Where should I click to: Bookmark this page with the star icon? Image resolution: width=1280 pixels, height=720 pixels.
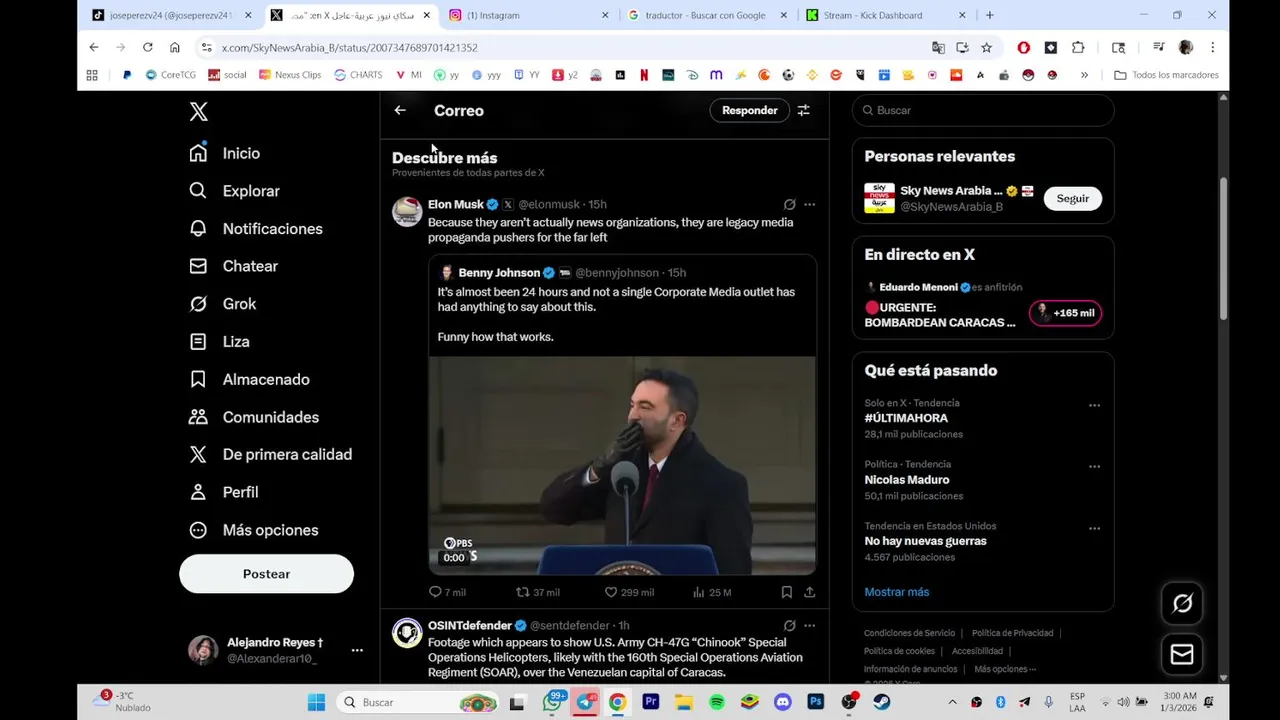coord(986,47)
